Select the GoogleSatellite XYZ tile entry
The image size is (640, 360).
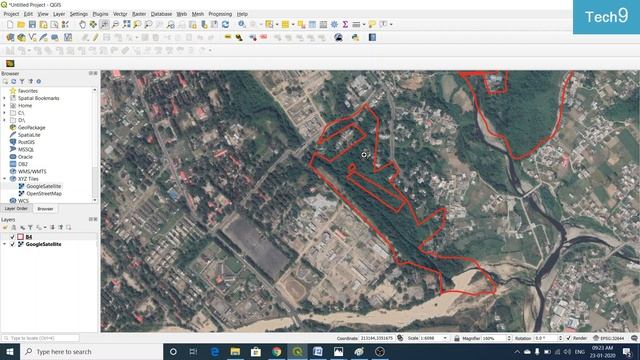pyautogui.click(x=40, y=186)
